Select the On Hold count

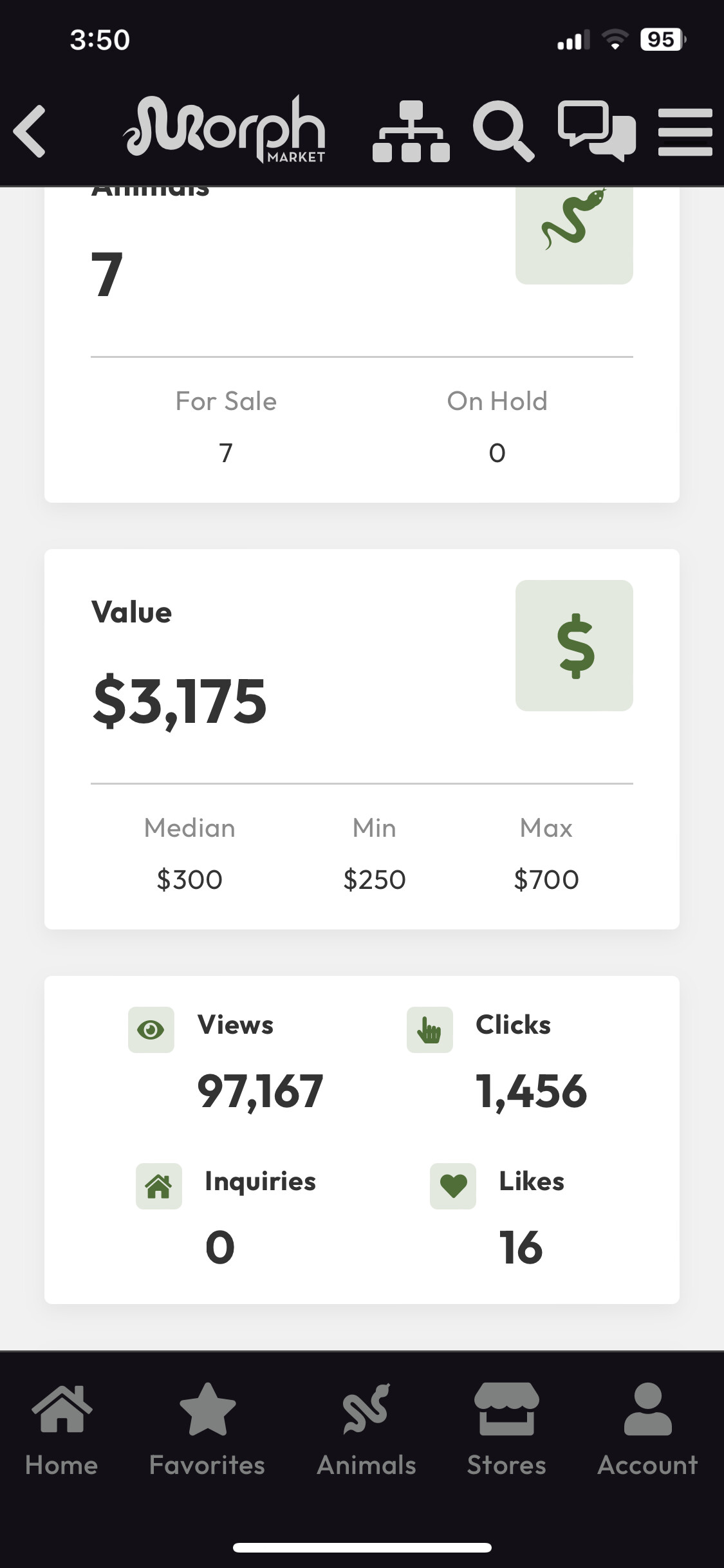point(497,453)
